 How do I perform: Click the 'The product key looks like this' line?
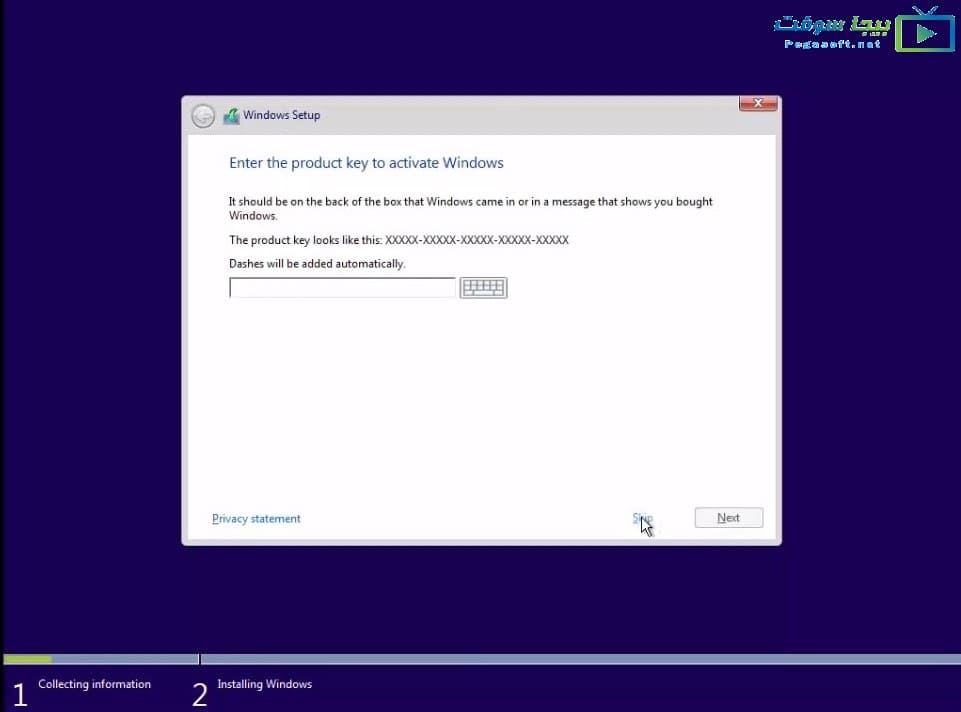click(x=399, y=240)
